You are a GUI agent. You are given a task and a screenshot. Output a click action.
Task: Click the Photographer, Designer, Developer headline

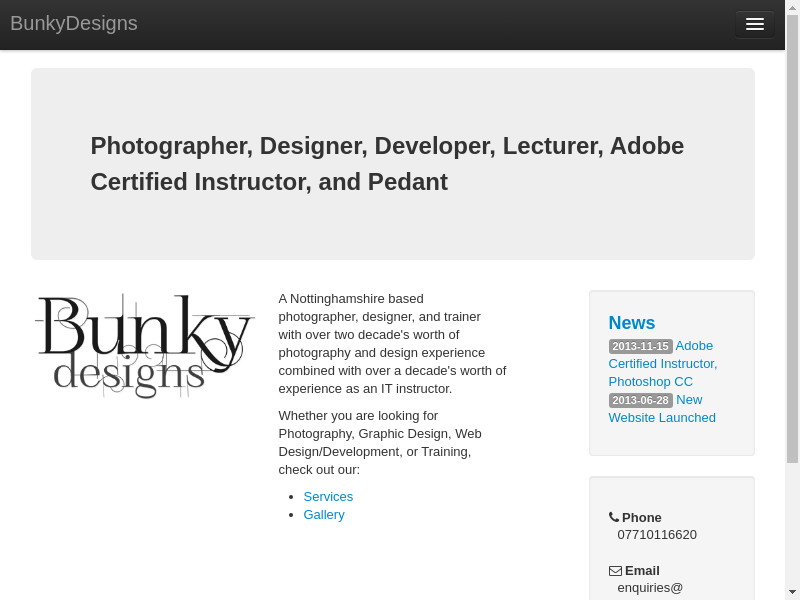[387, 164]
